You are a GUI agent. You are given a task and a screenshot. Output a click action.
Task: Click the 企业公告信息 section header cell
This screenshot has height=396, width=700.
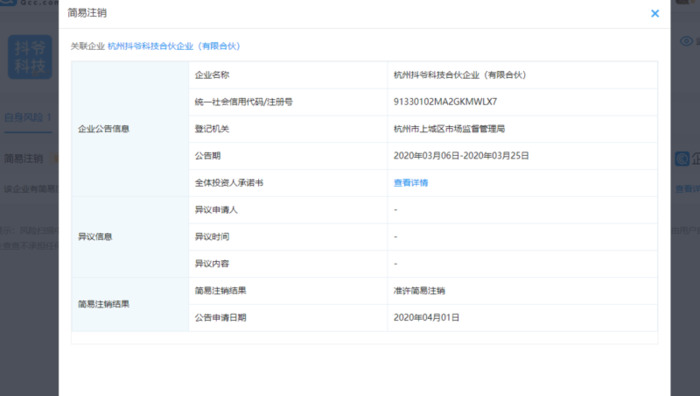[130, 129]
